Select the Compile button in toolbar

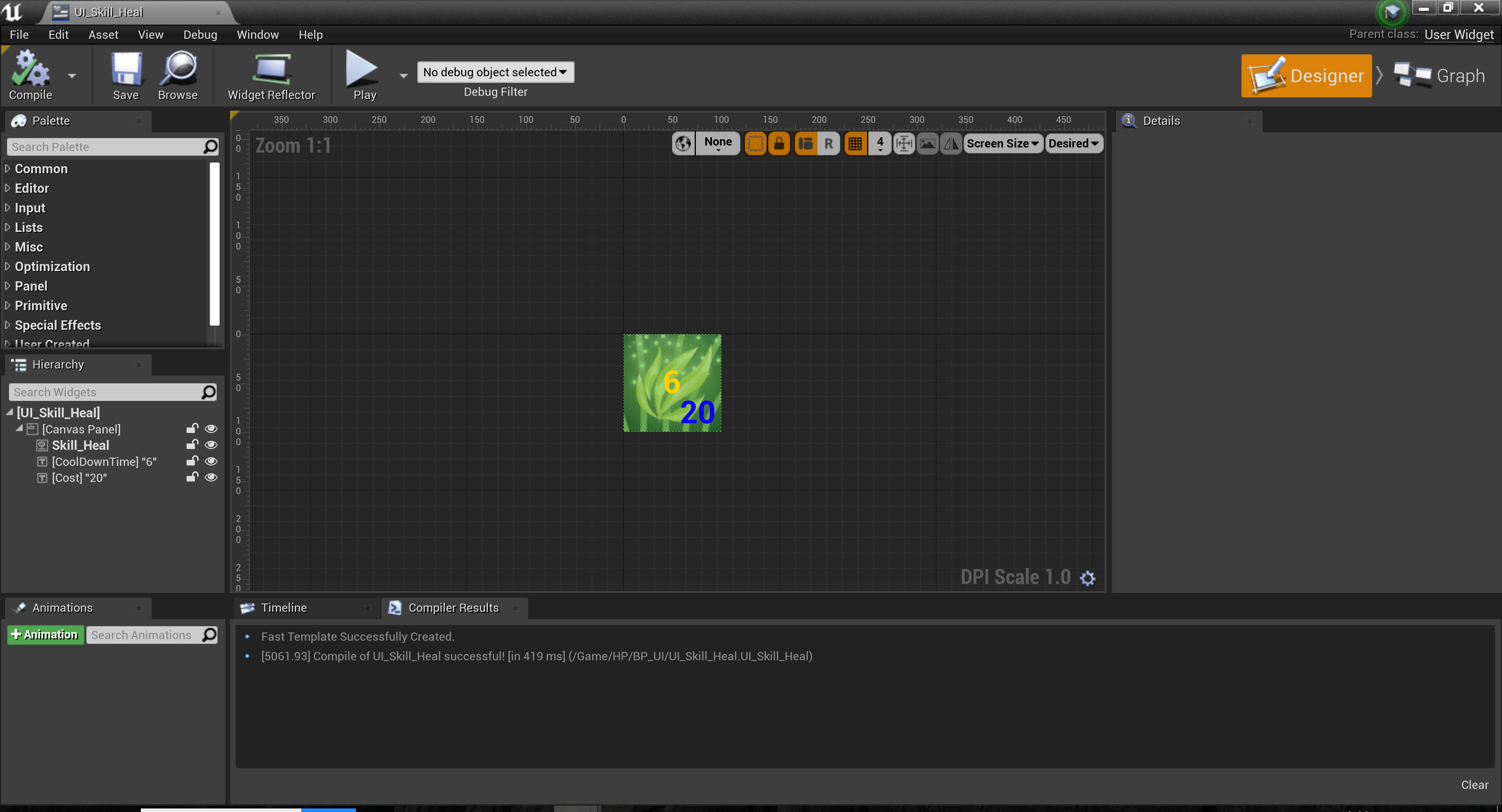(31, 75)
